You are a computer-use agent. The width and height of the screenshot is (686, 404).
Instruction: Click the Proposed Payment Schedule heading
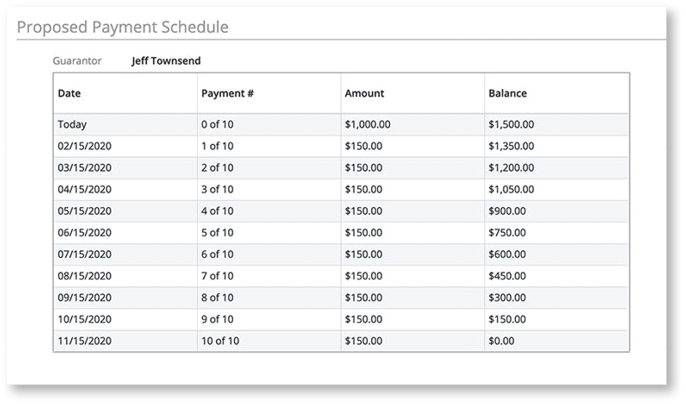(x=123, y=27)
